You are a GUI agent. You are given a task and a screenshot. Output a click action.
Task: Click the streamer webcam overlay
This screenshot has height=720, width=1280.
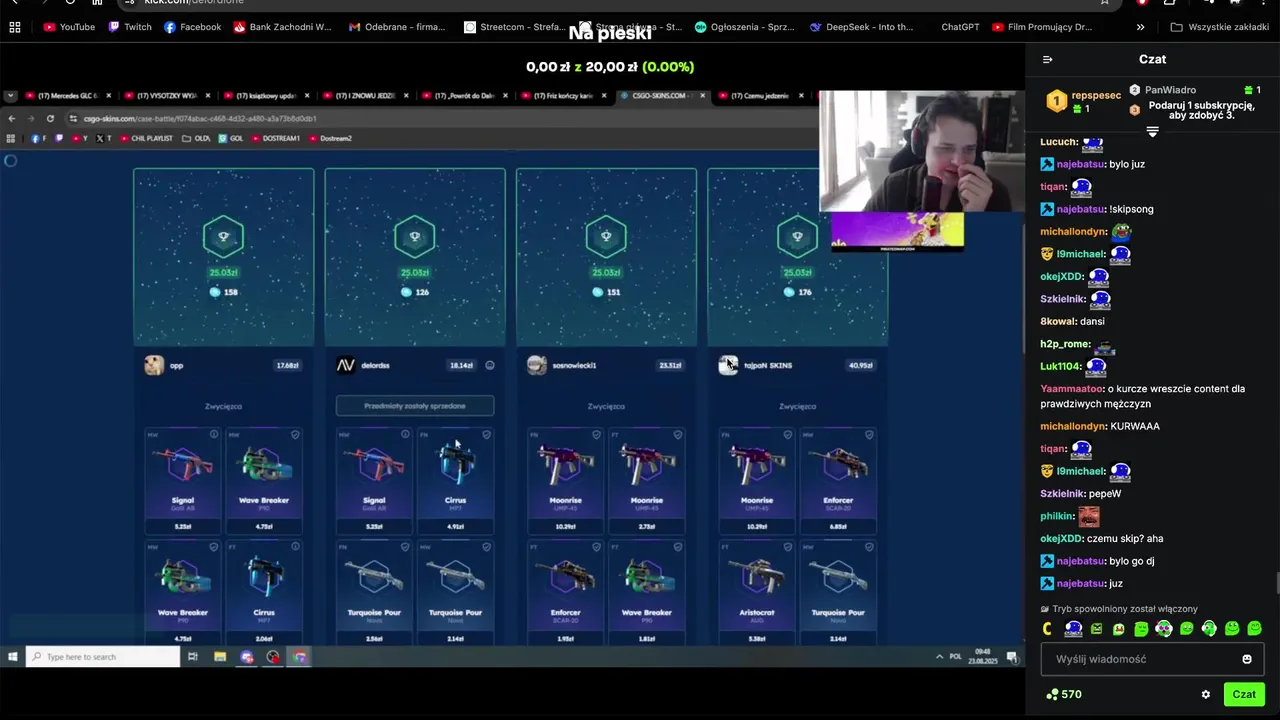tap(921, 151)
